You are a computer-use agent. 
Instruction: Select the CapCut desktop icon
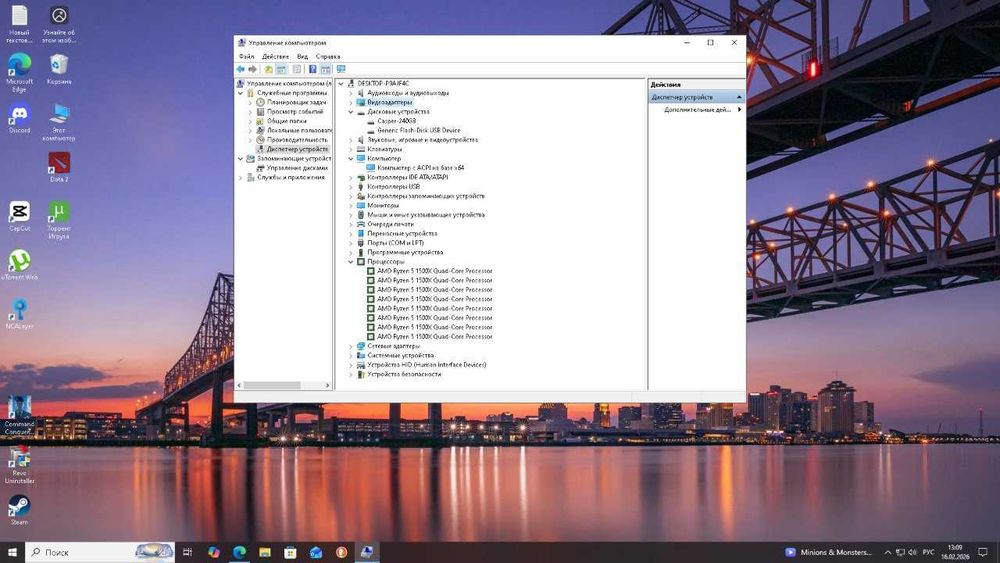(x=19, y=212)
